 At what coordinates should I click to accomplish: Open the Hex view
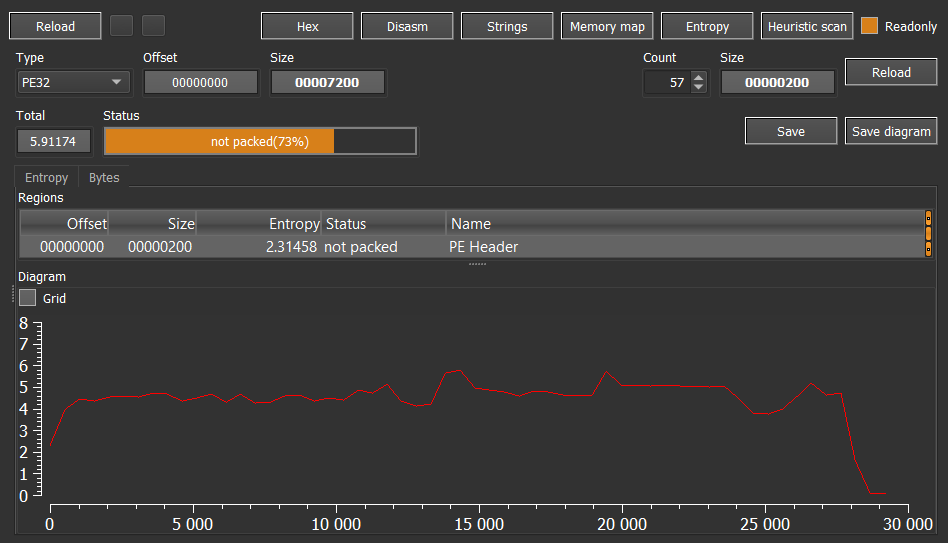click(307, 26)
